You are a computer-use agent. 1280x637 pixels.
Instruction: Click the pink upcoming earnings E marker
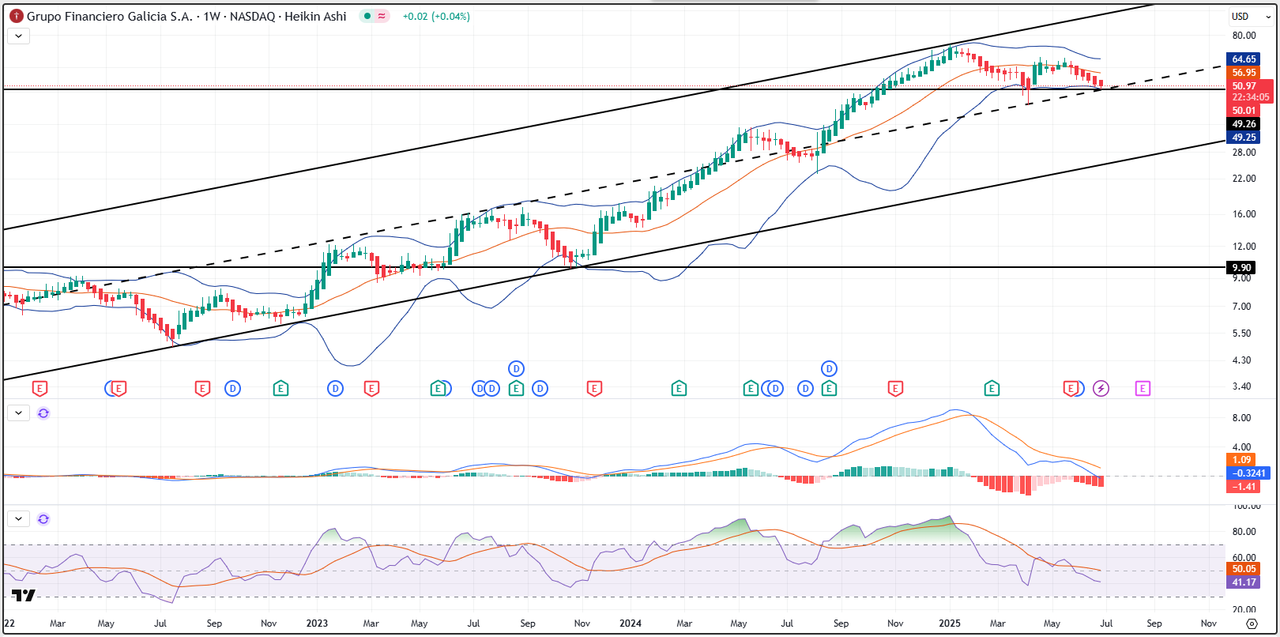point(1143,387)
